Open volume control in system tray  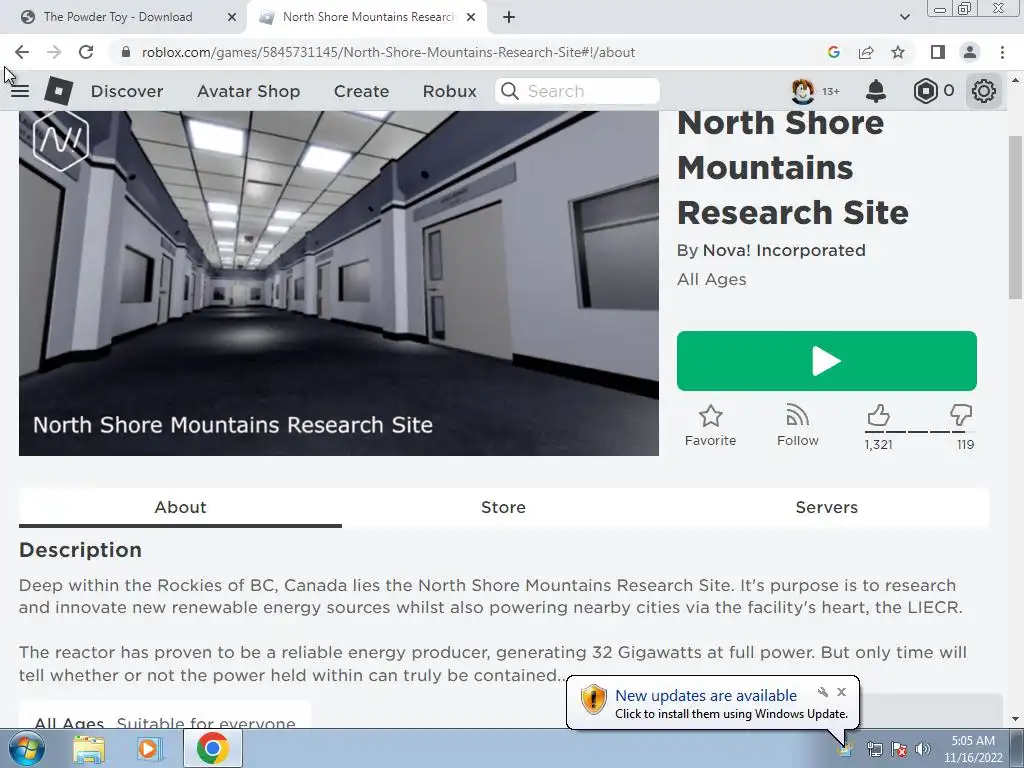pyautogui.click(x=923, y=749)
